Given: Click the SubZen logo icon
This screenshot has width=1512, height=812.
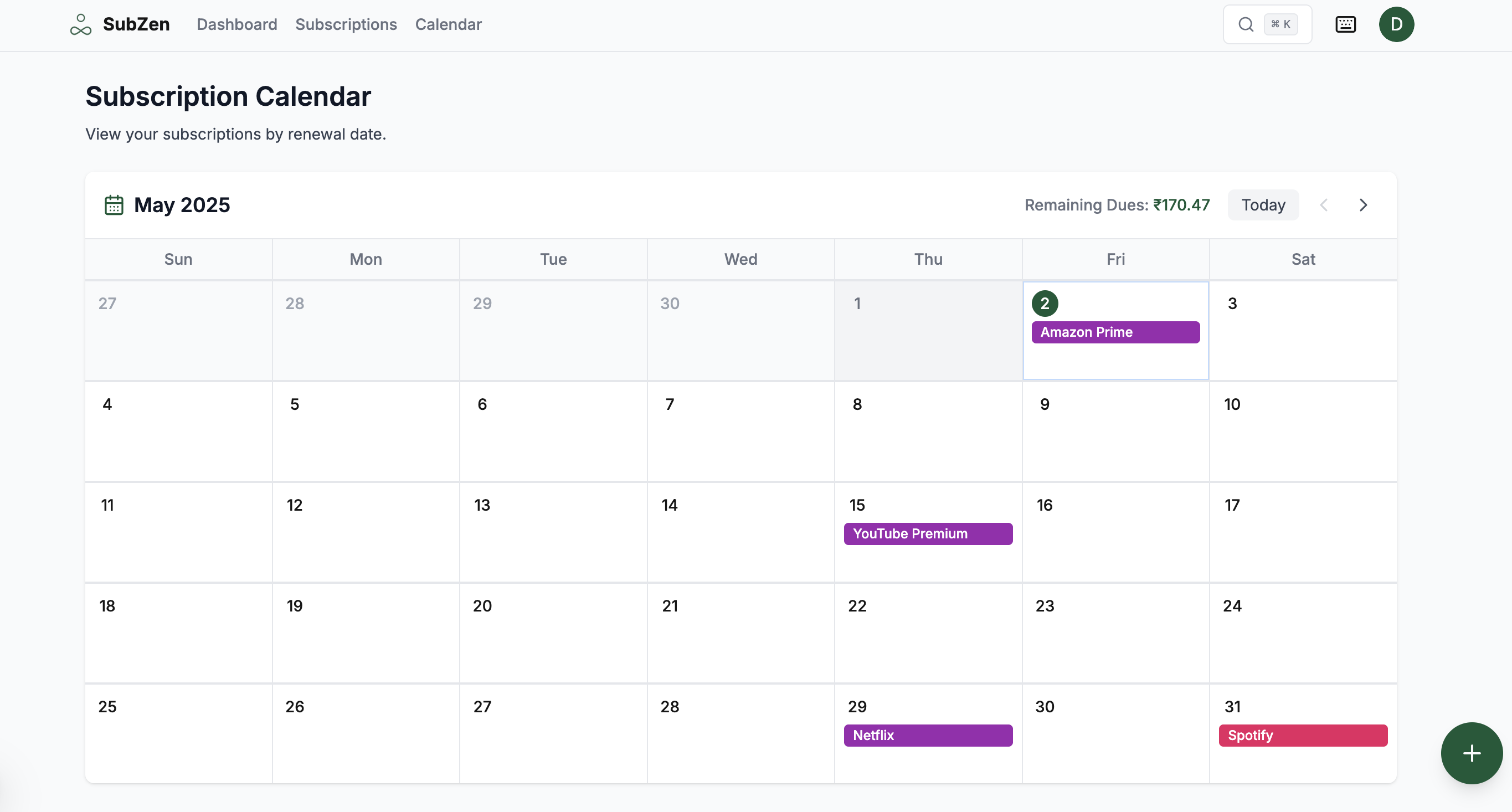Looking at the screenshot, I should (80, 25).
